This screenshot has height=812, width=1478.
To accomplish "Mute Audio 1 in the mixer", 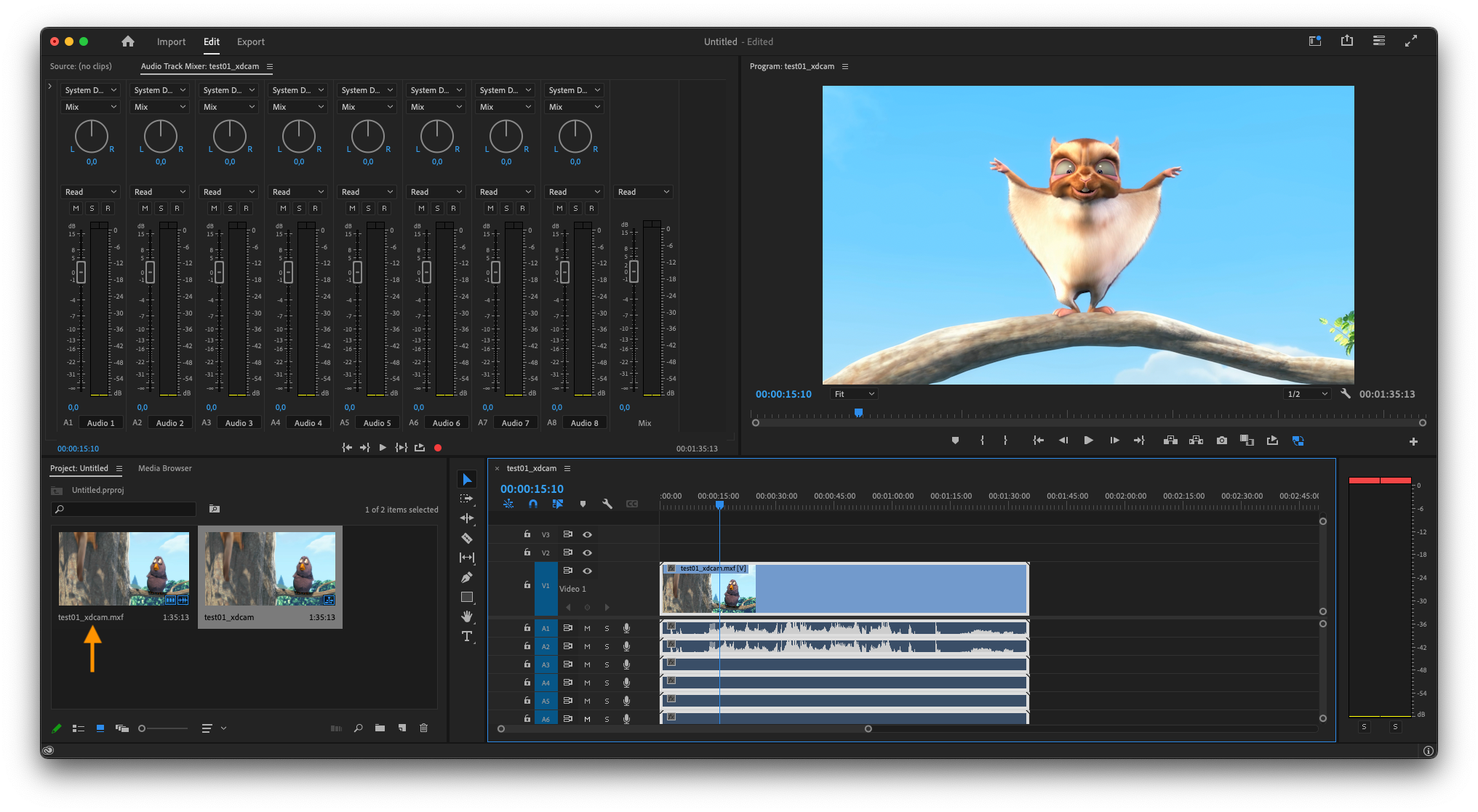I will [76, 209].
